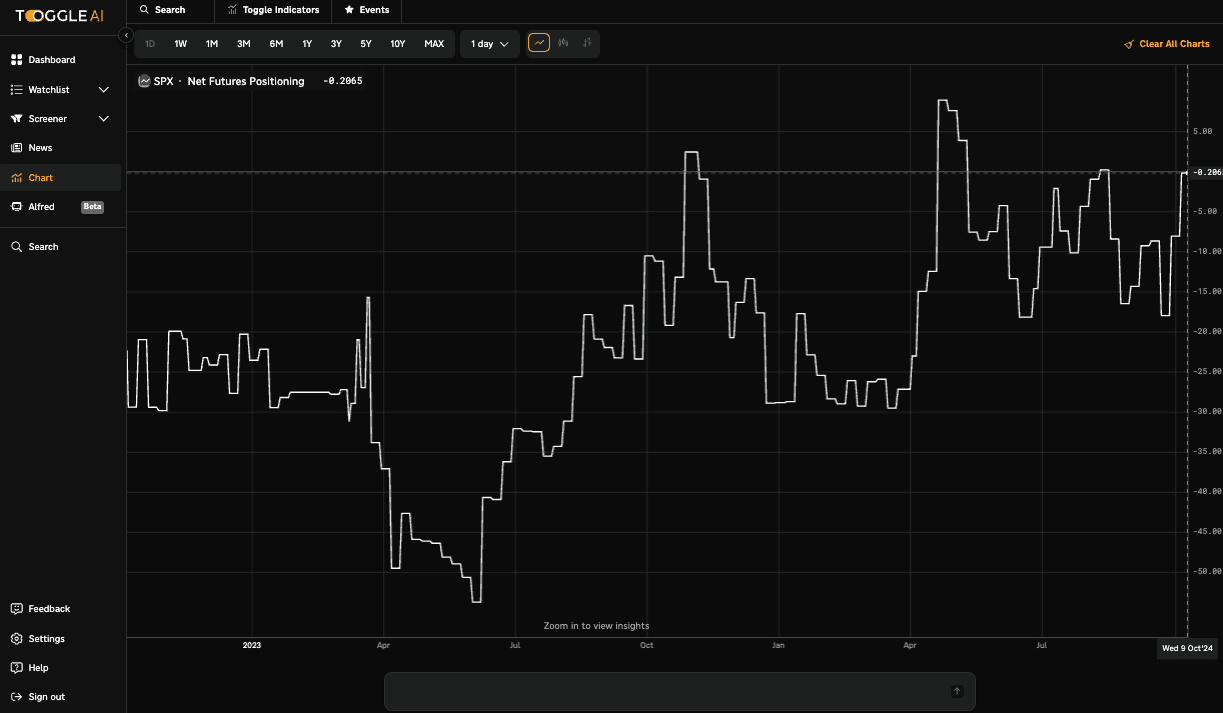Click the Toggle AI logo
This screenshot has height=713, width=1223.
59,16
